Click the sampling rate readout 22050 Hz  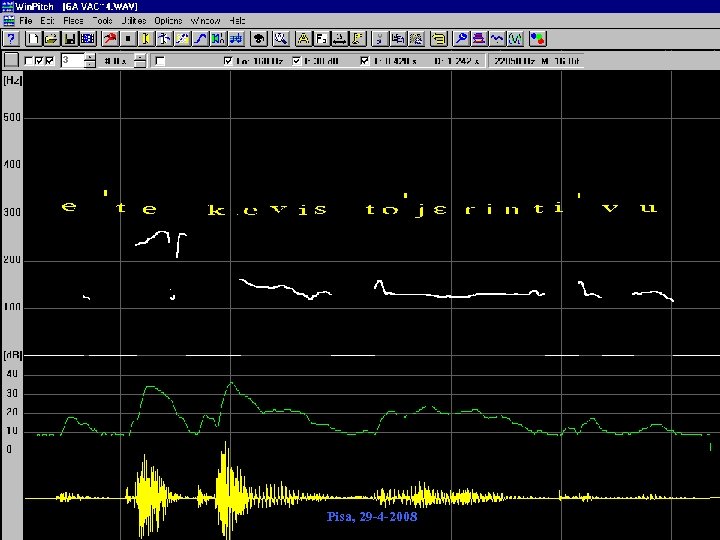click(x=514, y=61)
